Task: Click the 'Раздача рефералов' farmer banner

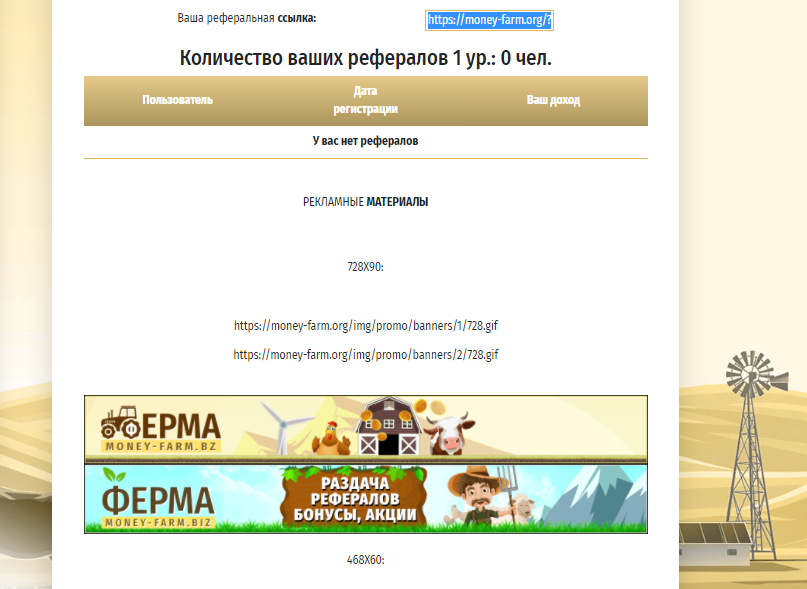Action: pyautogui.click(x=366, y=499)
